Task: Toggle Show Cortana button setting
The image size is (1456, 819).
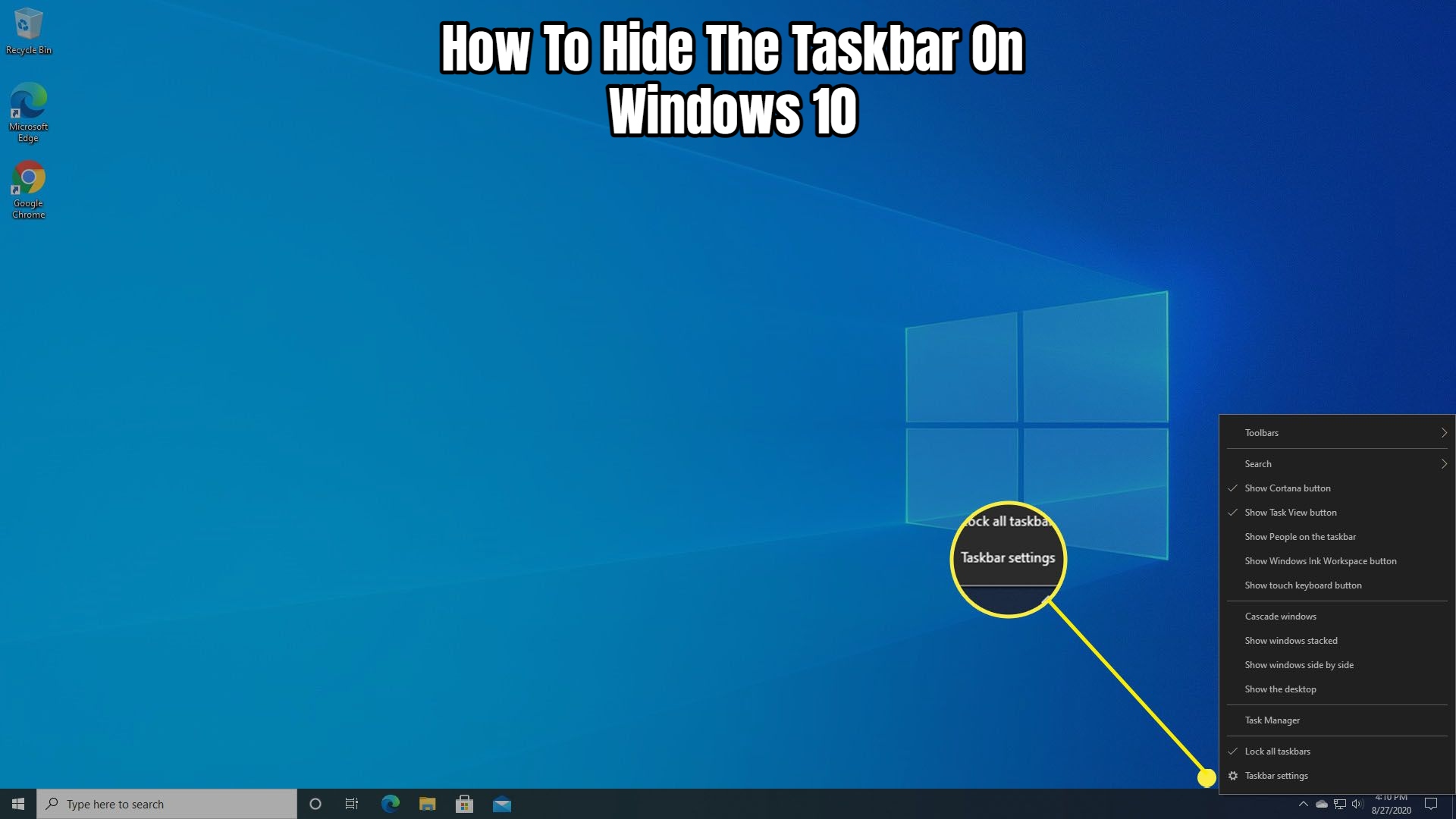Action: click(1288, 487)
